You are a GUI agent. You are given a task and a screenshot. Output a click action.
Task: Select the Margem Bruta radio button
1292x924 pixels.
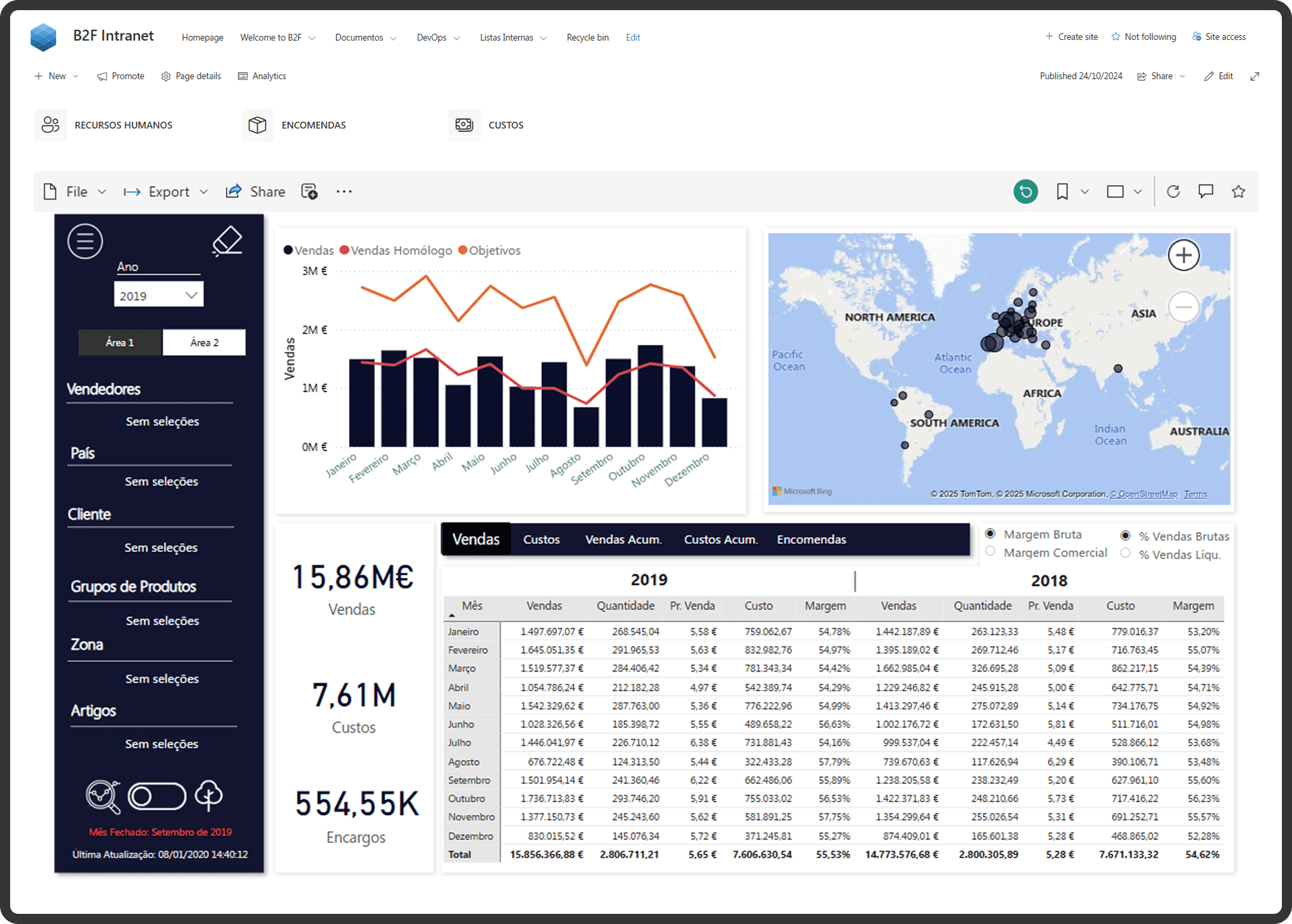tap(990, 534)
